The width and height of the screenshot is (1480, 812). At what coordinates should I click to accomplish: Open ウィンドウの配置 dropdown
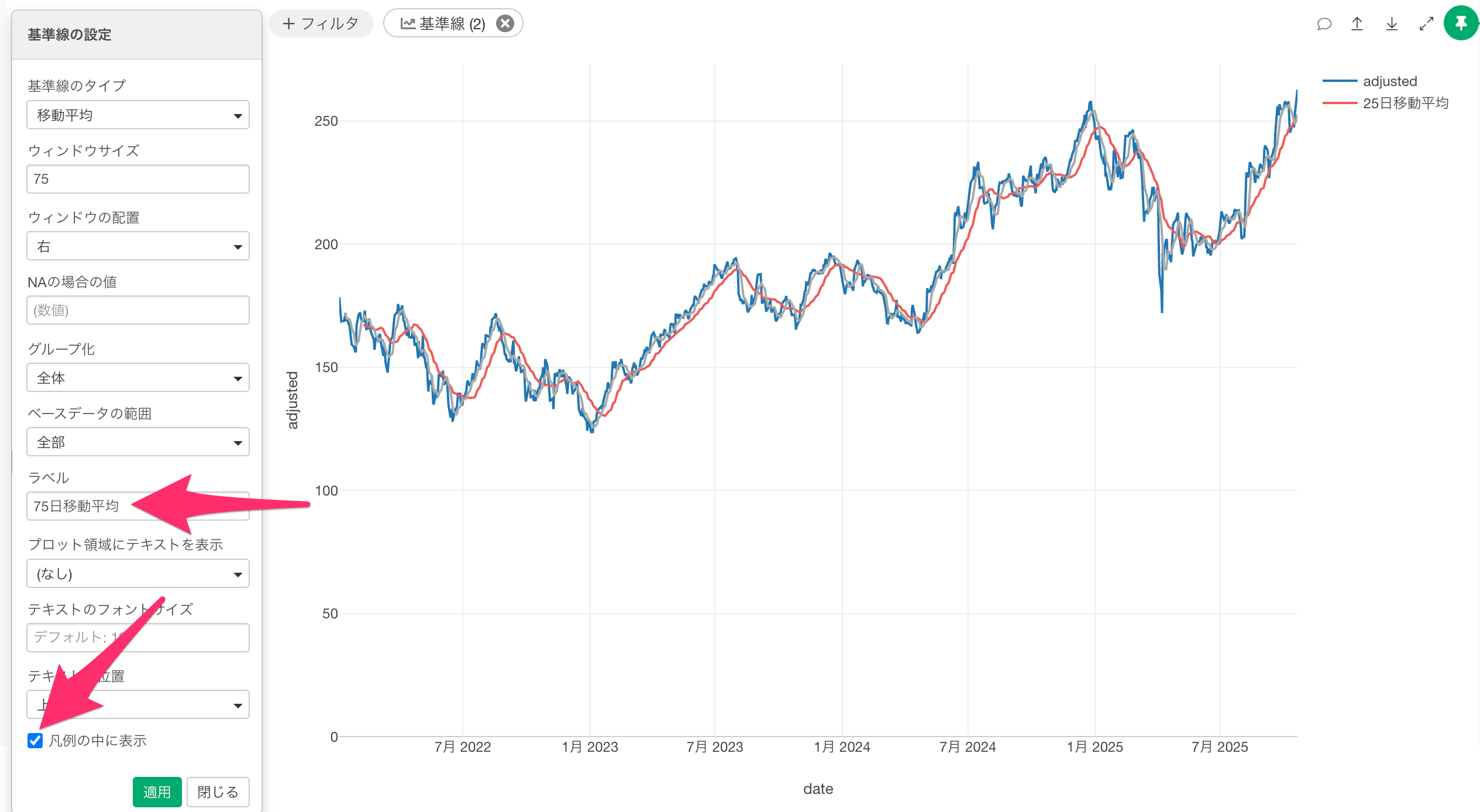point(137,246)
